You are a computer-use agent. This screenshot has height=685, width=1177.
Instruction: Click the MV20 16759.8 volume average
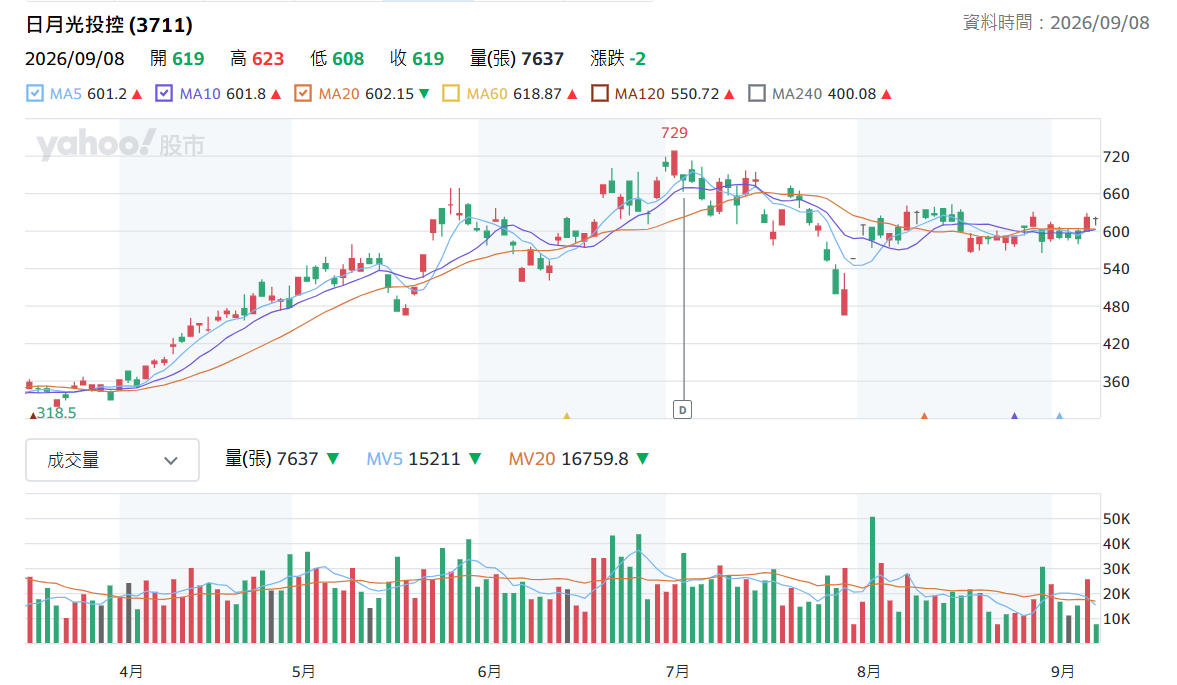pyautogui.click(x=568, y=459)
